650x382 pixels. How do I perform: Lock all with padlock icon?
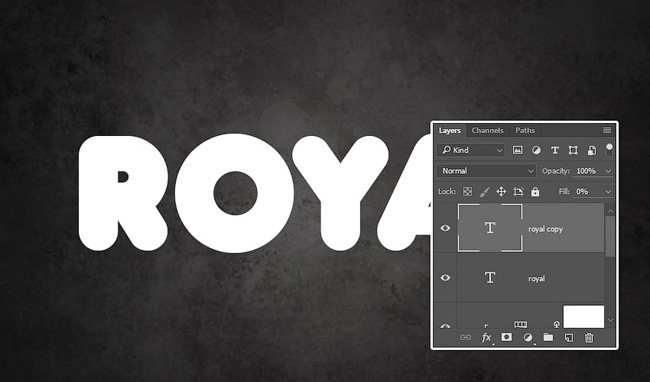[535, 191]
